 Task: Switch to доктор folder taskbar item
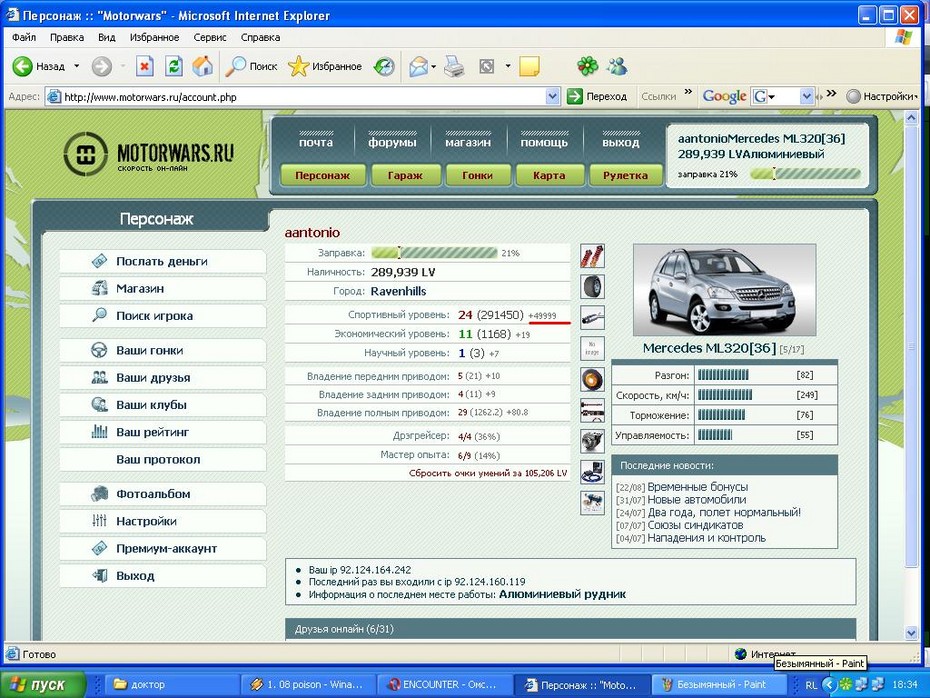[172, 684]
